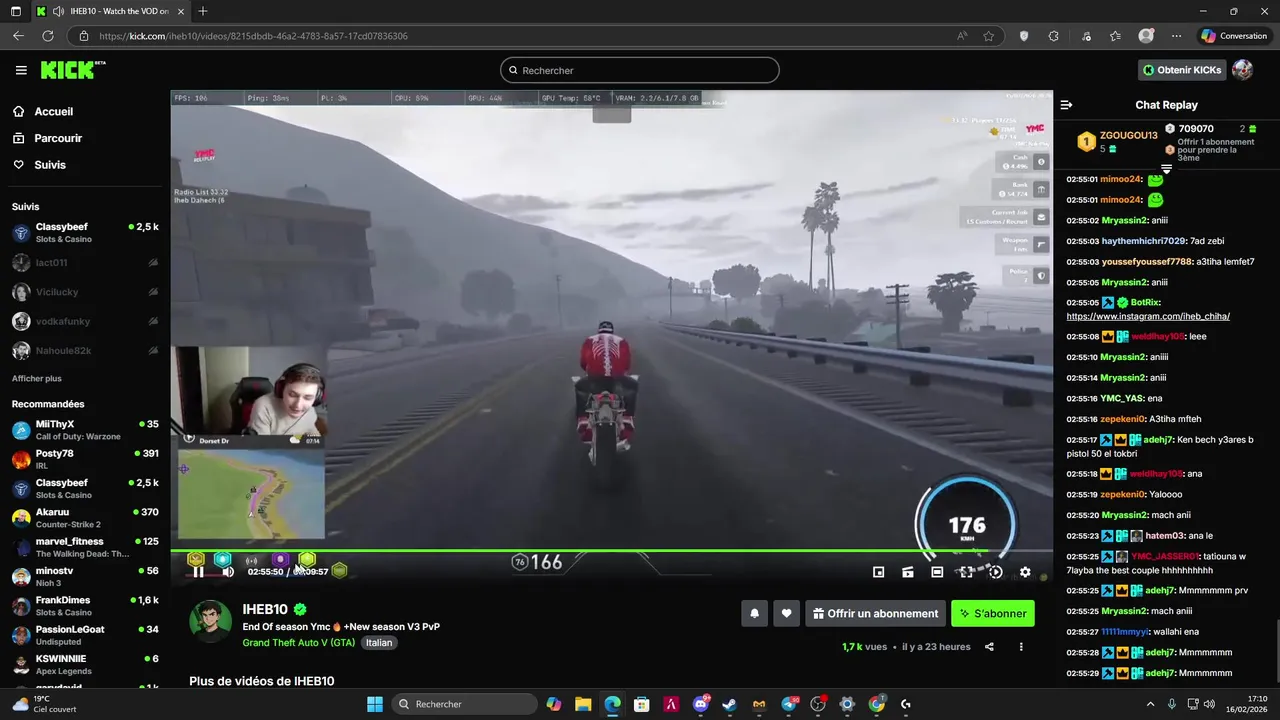Open the hamburger sidebar menu
The width and height of the screenshot is (1280, 720).
21,70
